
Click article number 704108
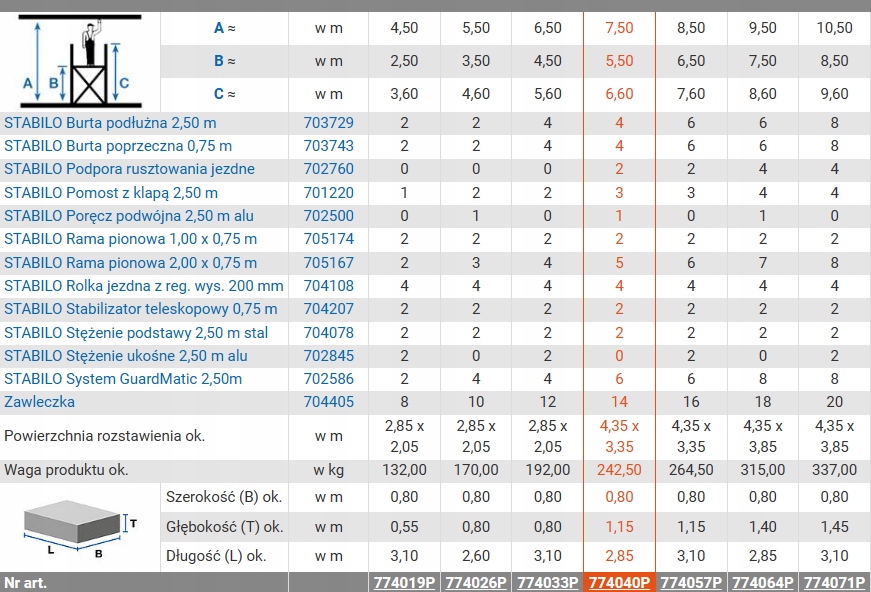[328, 285]
